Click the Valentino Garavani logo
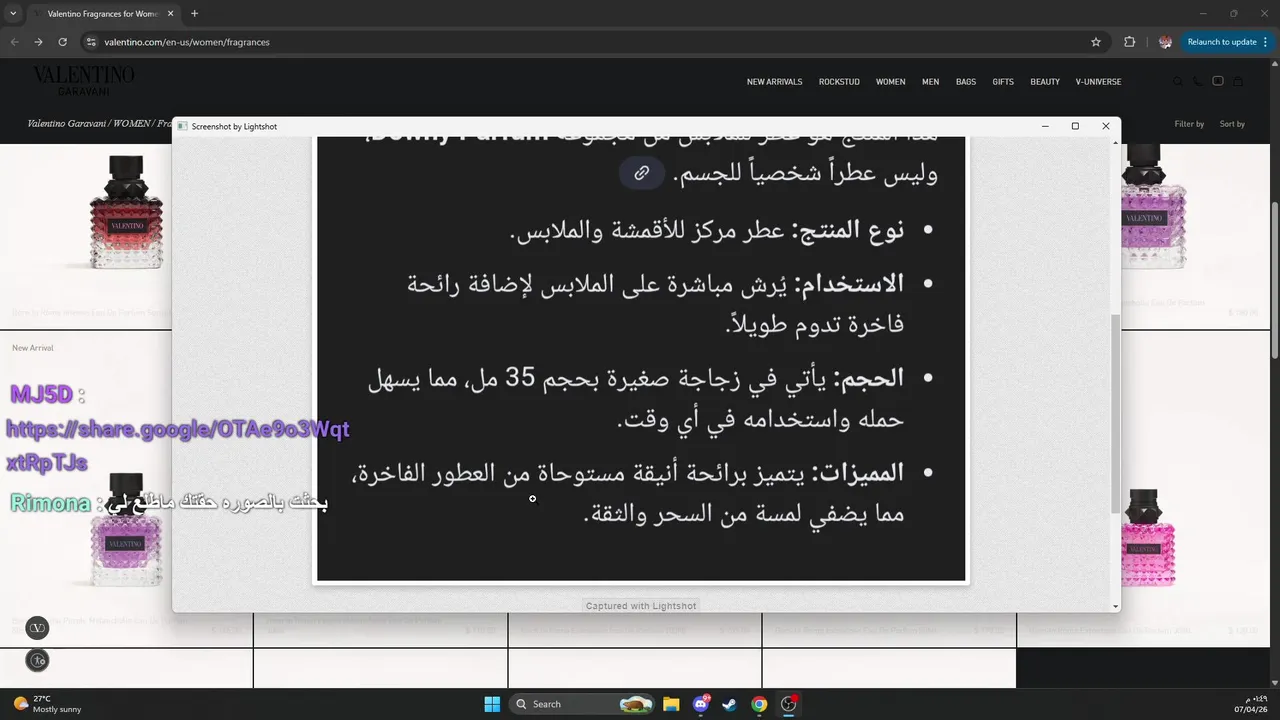The image size is (1280, 720). (x=84, y=79)
